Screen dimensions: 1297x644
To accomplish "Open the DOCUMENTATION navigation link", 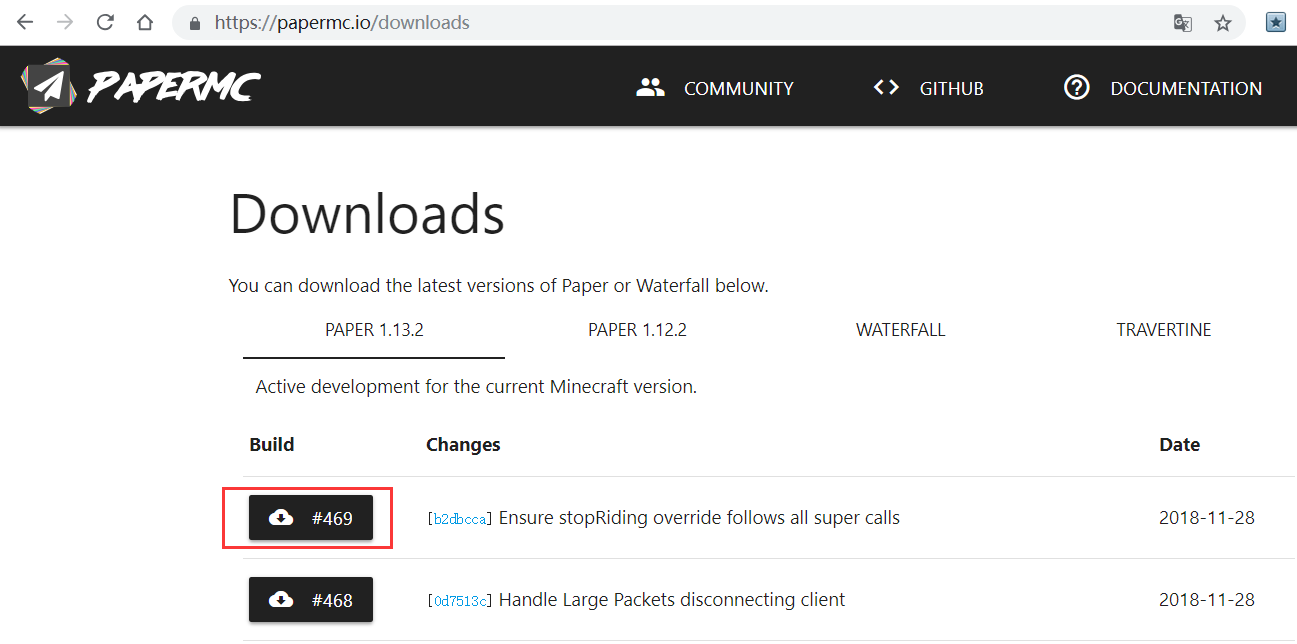I will click(1186, 89).
